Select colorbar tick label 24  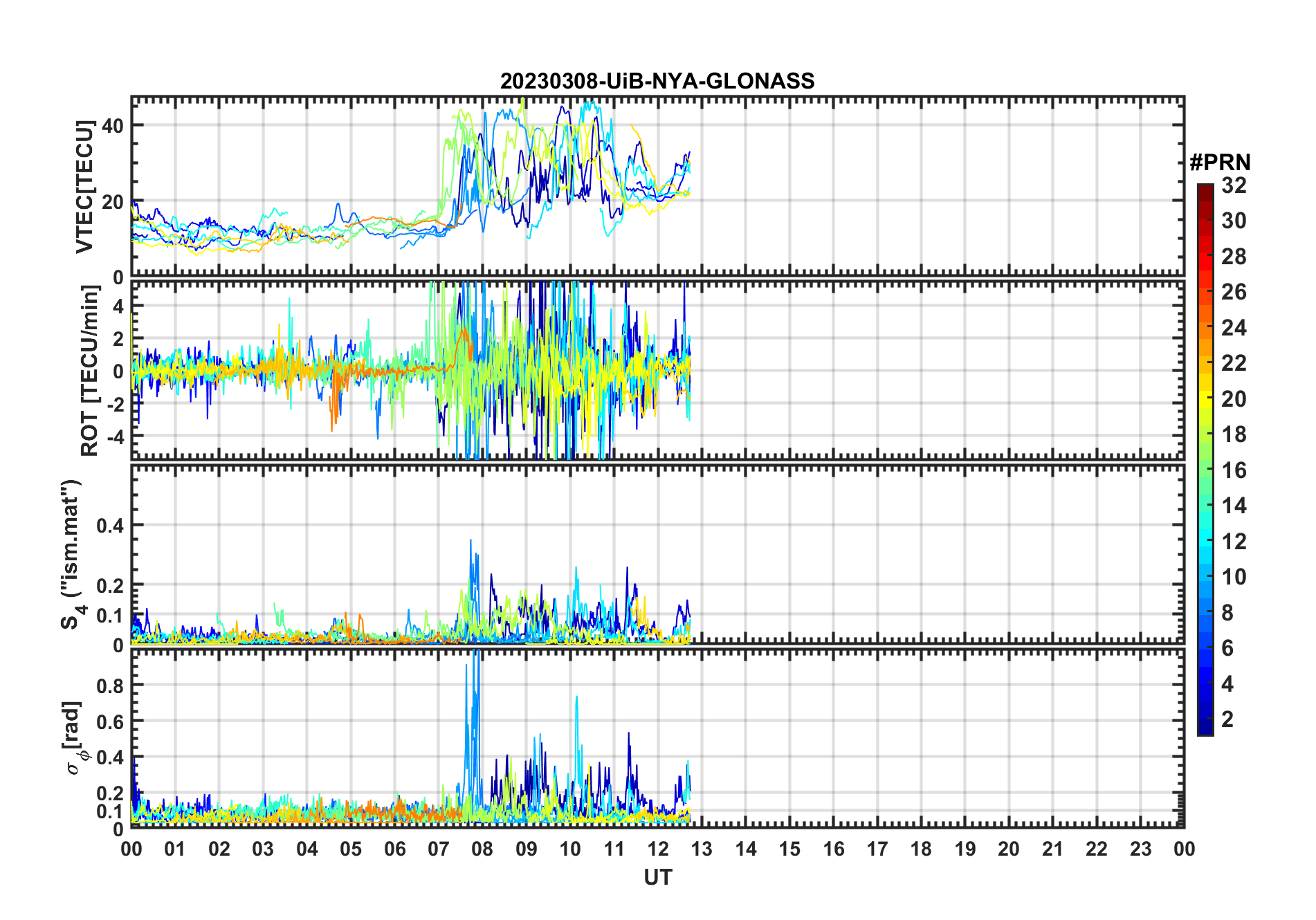pyautogui.click(x=1234, y=328)
